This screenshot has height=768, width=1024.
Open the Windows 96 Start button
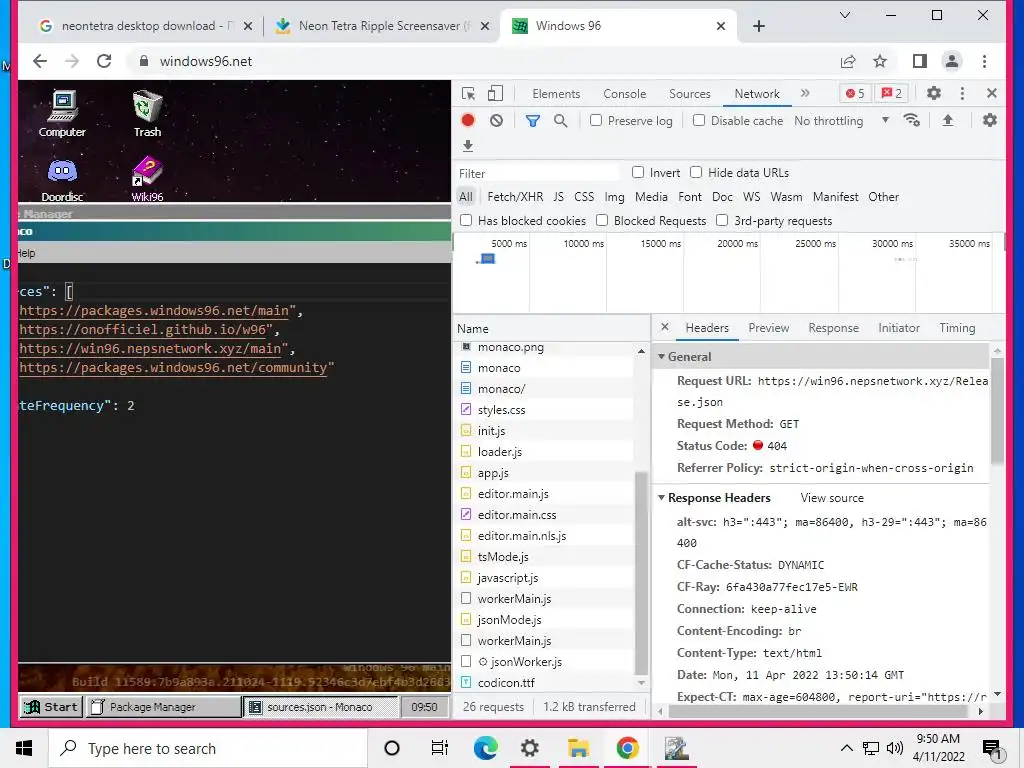(x=51, y=707)
